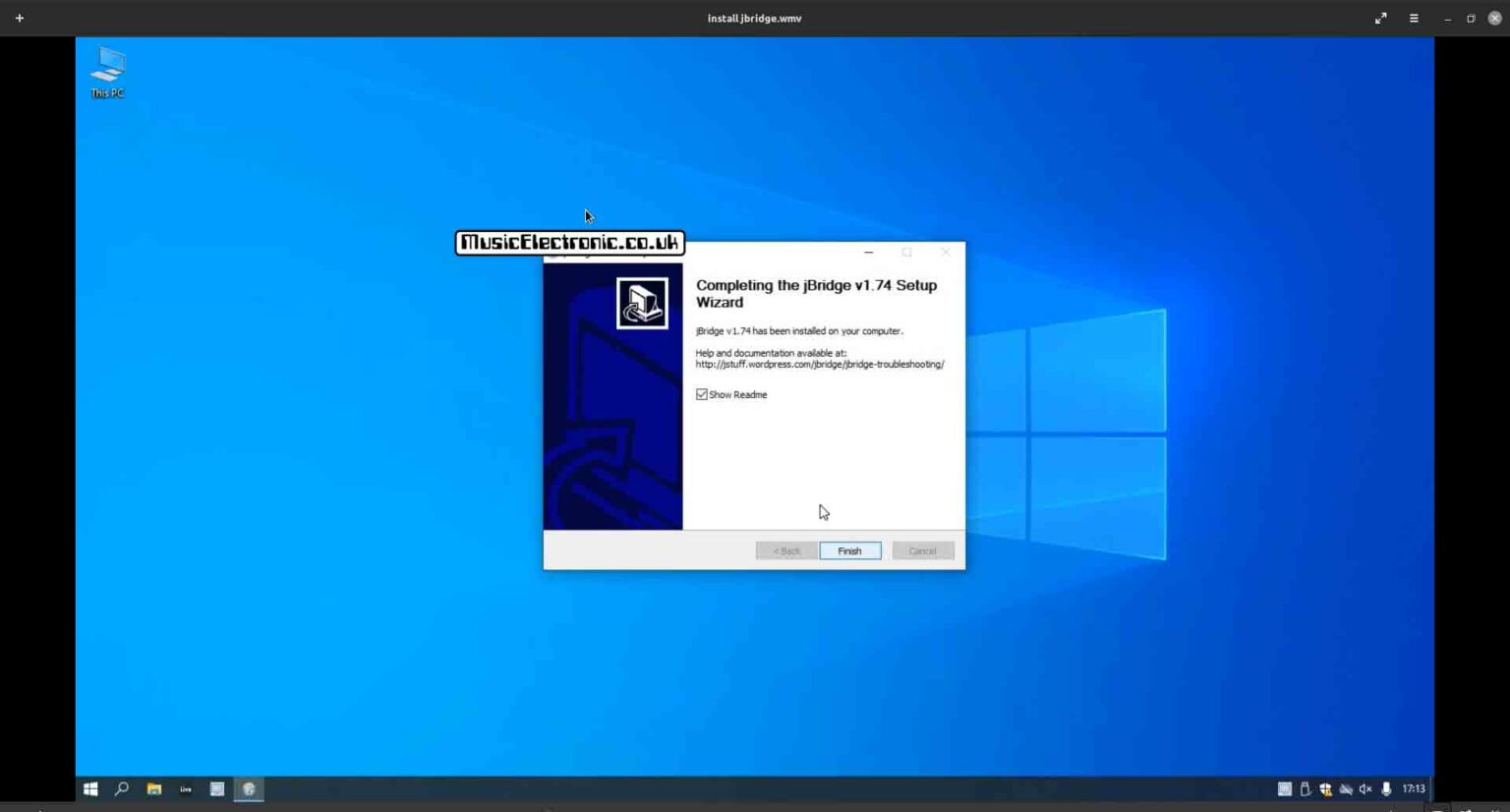Open the taskbar search magnifier
The width and height of the screenshot is (1510, 812).
(x=122, y=788)
